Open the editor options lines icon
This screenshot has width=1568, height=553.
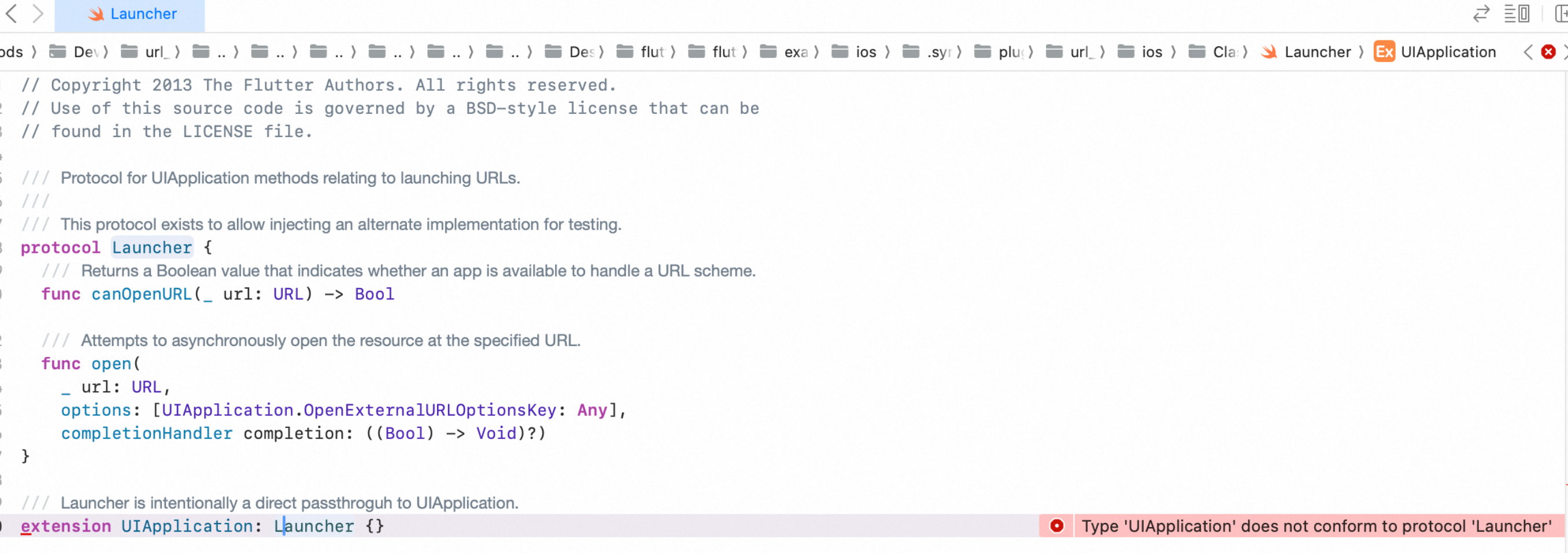[1517, 13]
